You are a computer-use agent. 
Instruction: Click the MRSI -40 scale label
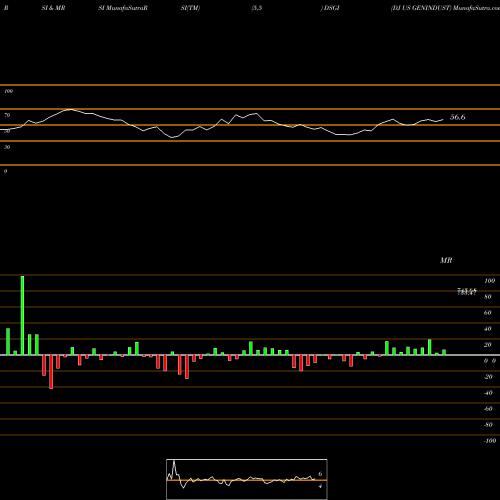tap(488, 393)
